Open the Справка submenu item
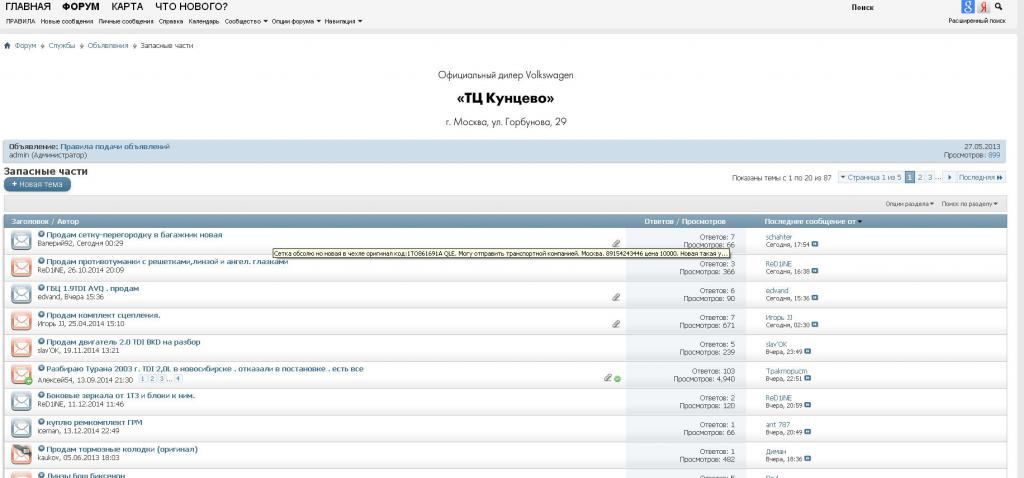 pos(171,22)
